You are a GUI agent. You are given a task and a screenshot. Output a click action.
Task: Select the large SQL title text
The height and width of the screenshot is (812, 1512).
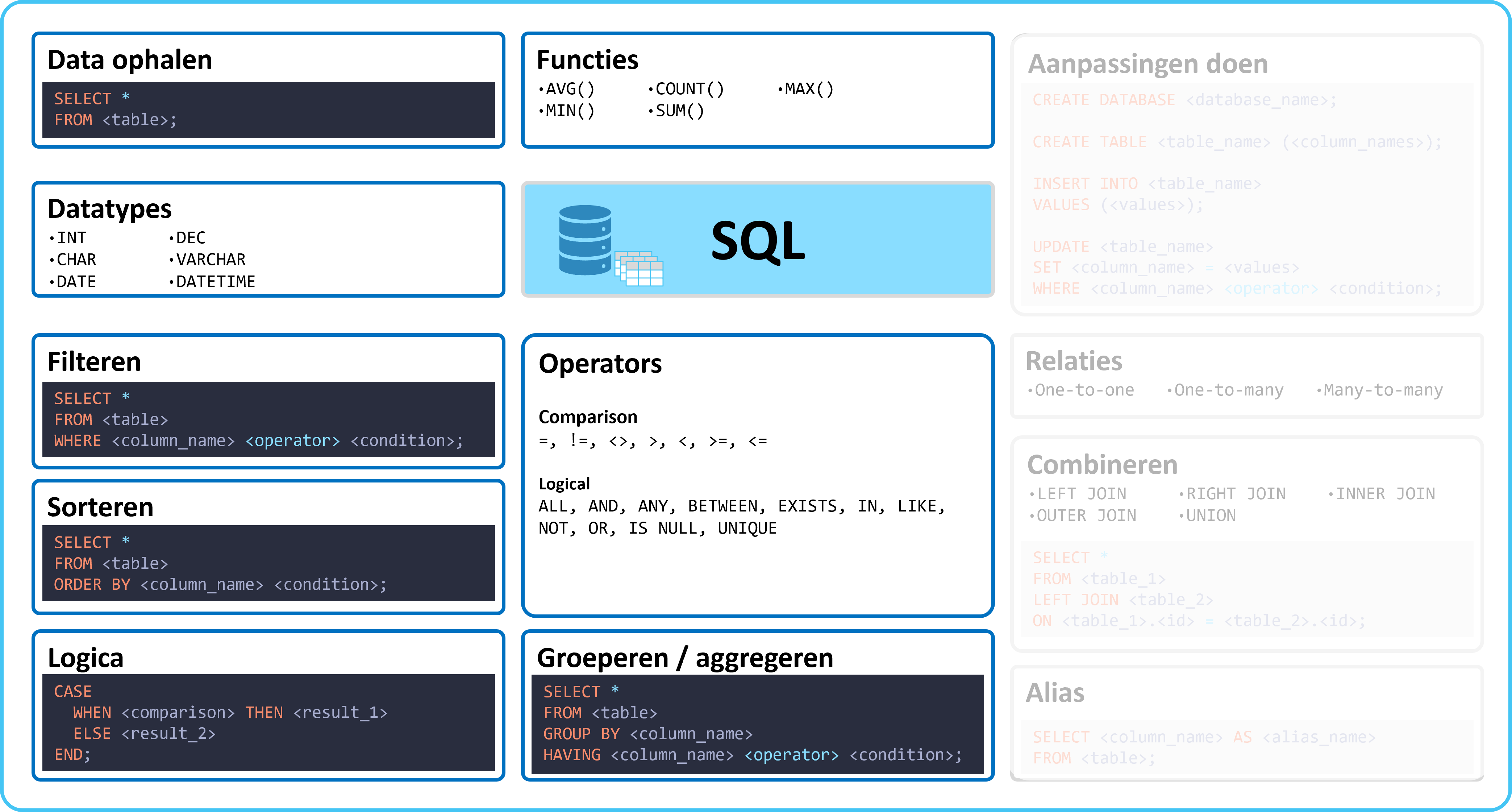758,241
